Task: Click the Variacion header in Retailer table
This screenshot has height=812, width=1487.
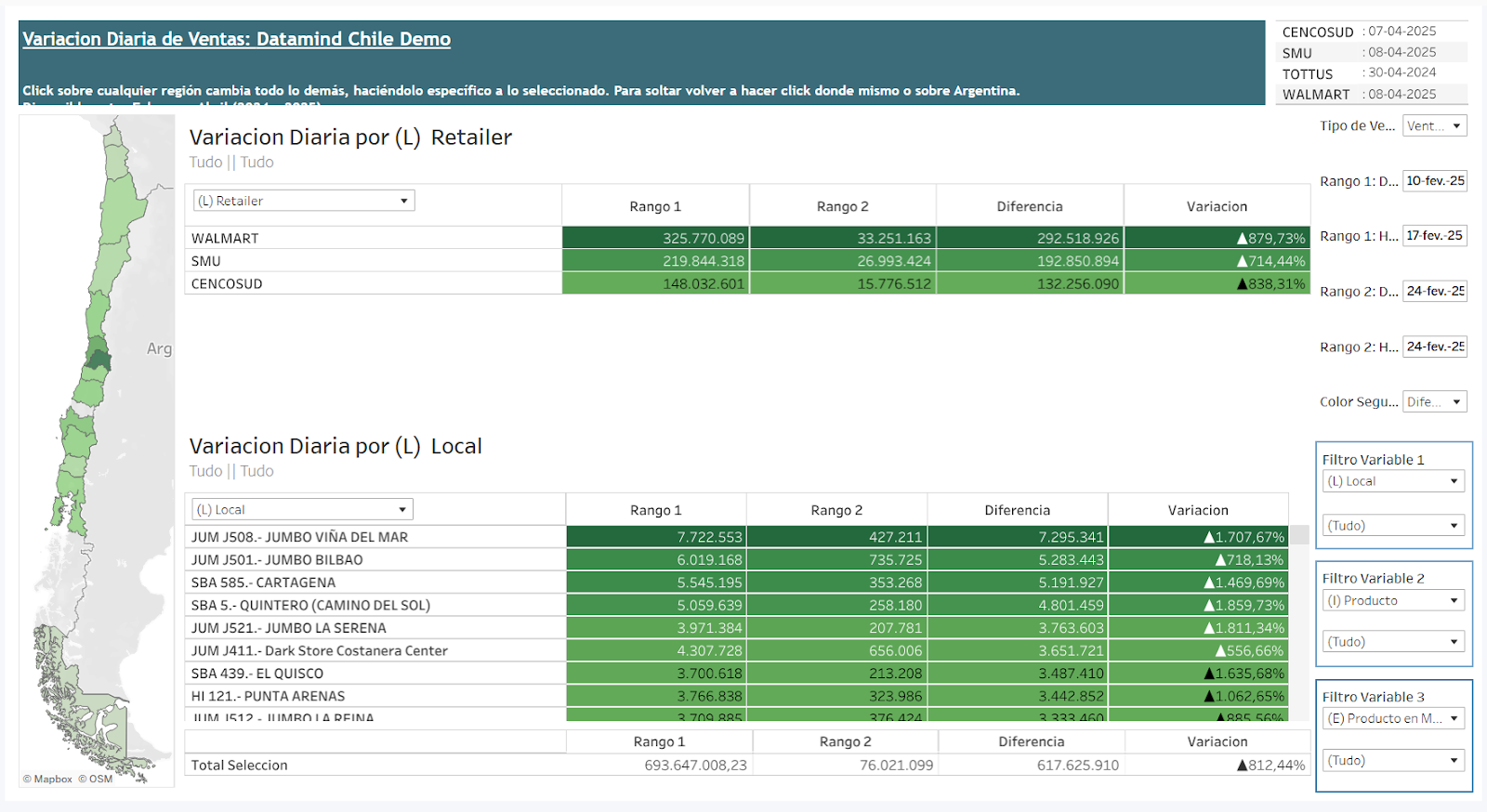Action: pyautogui.click(x=1217, y=206)
